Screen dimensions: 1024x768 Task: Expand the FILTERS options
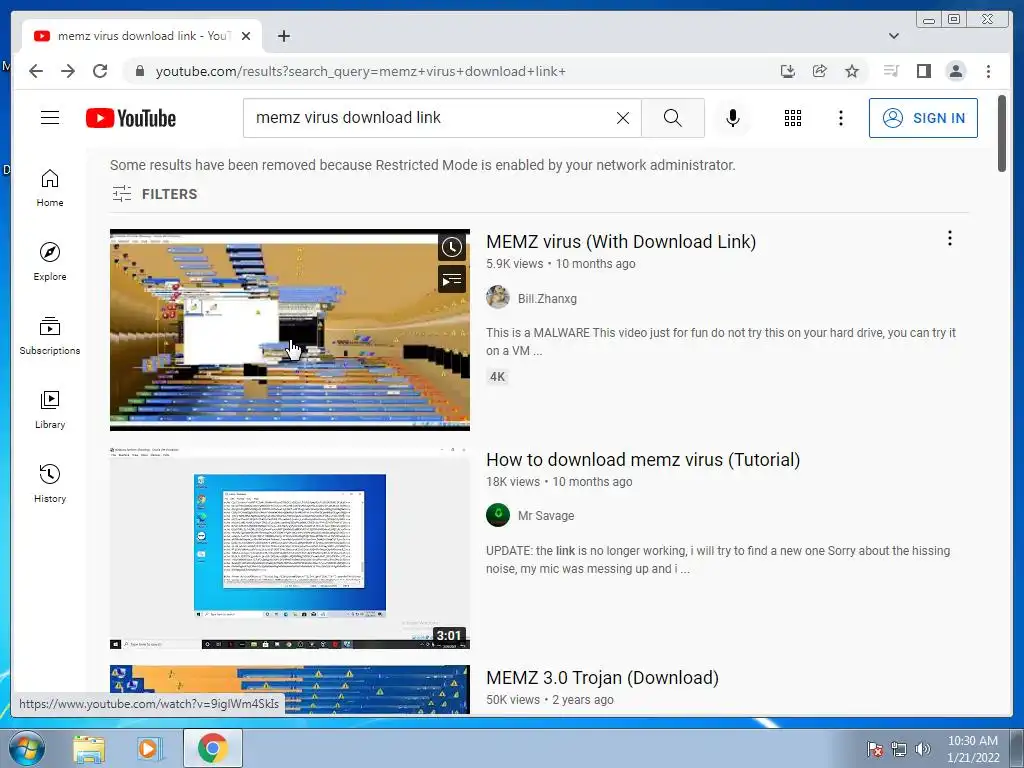coord(154,194)
